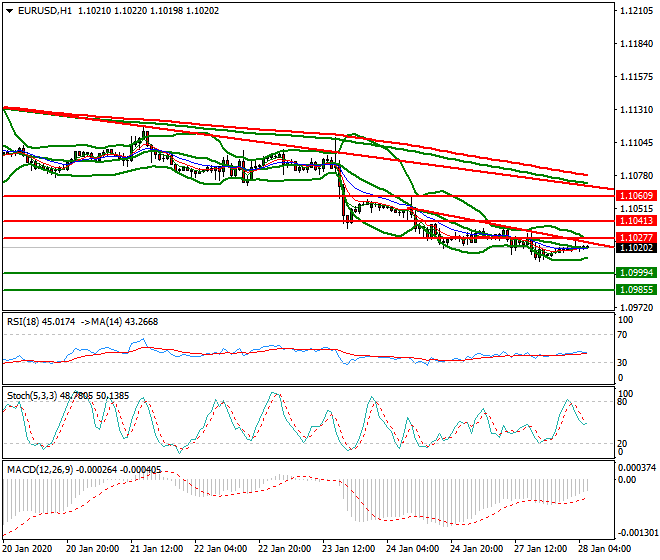The image size is (660, 560).
Task: Click the 1.10609 red resistance price label
Action: coord(636,196)
